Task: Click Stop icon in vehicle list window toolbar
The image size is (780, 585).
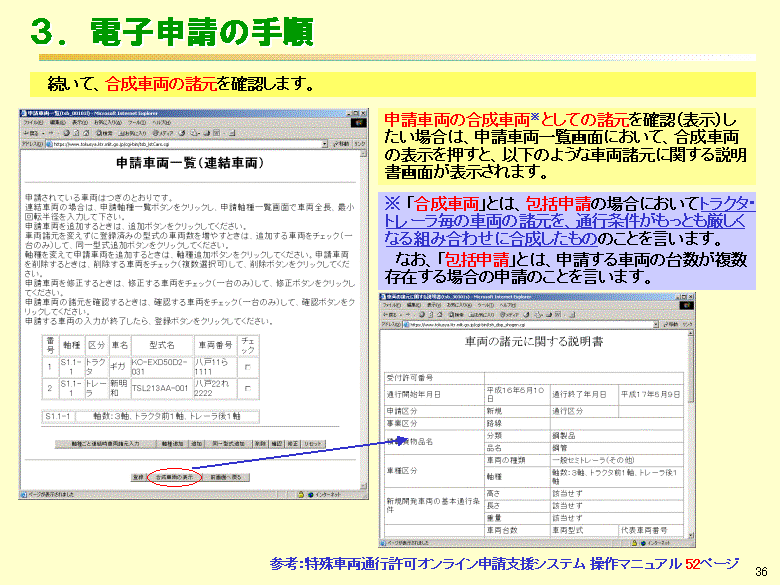Action: pyautogui.click(x=67, y=133)
